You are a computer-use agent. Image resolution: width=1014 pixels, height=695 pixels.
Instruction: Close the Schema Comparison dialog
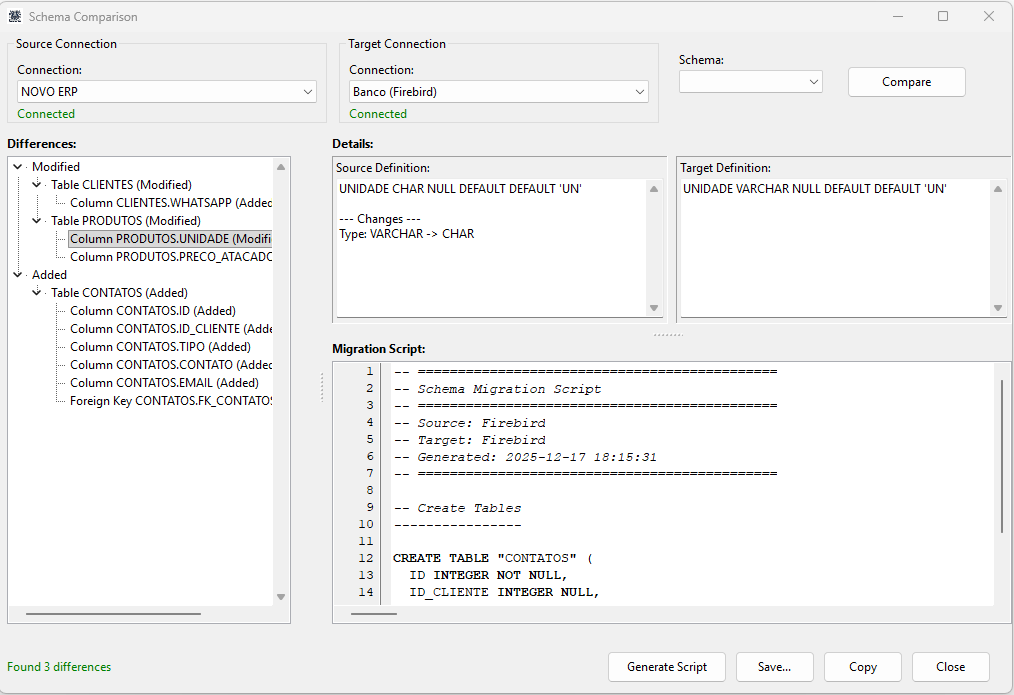click(951, 667)
